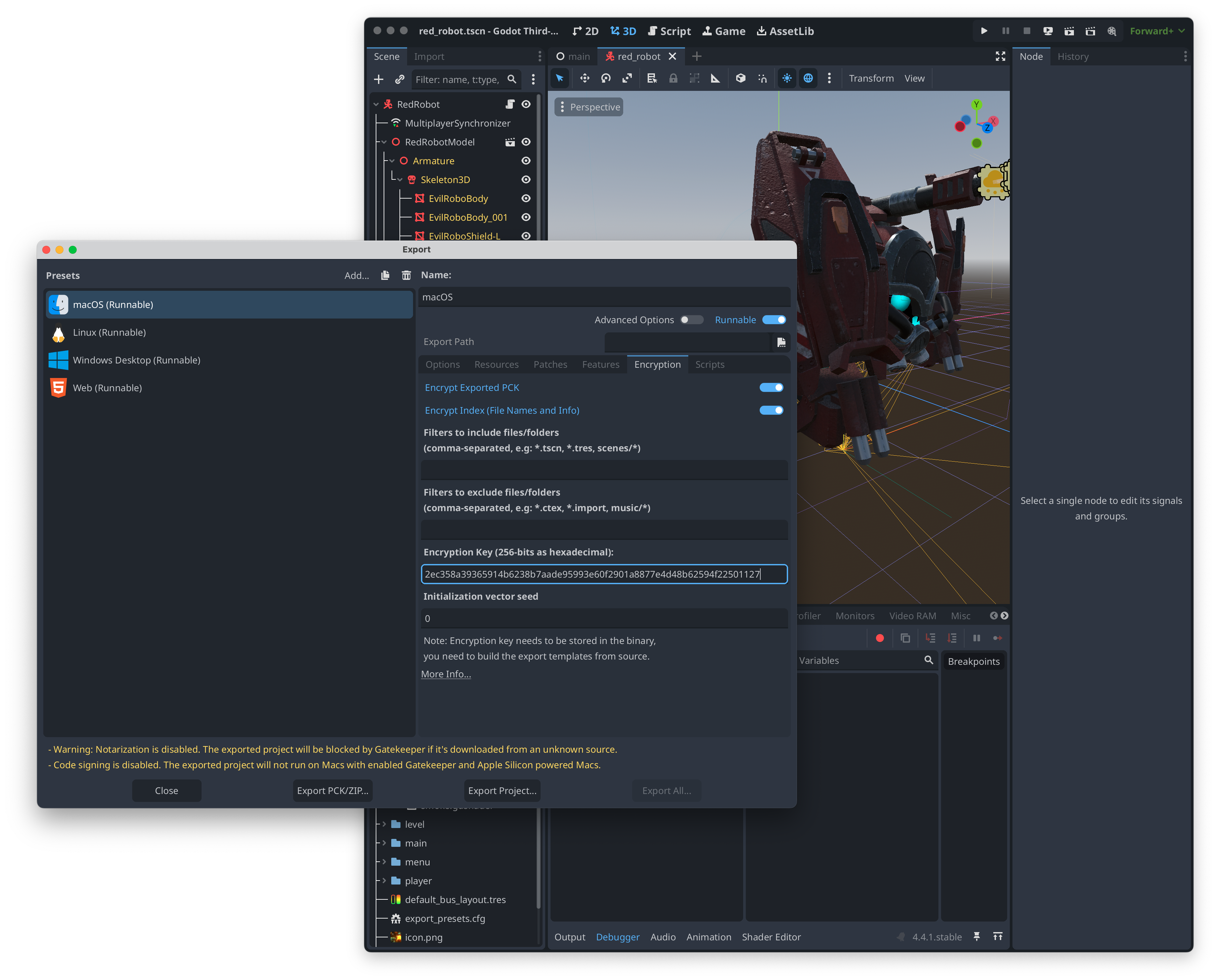
Task: Add a new node with plus icon
Action: pyautogui.click(x=379, y=80)
